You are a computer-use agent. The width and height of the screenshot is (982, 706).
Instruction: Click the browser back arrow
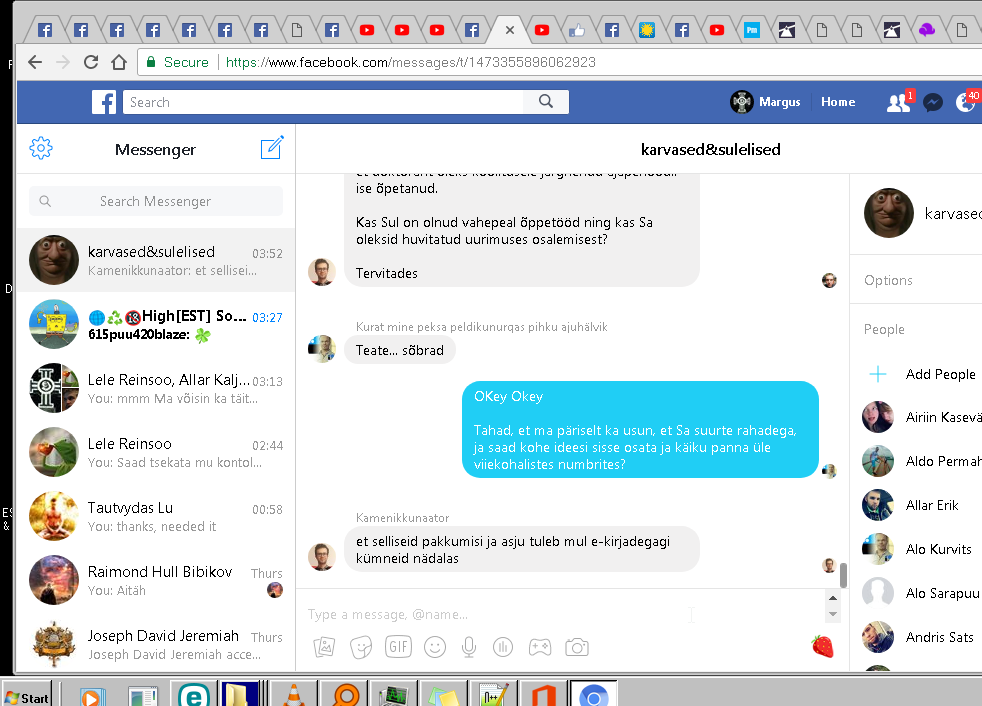tap(35, 62)
